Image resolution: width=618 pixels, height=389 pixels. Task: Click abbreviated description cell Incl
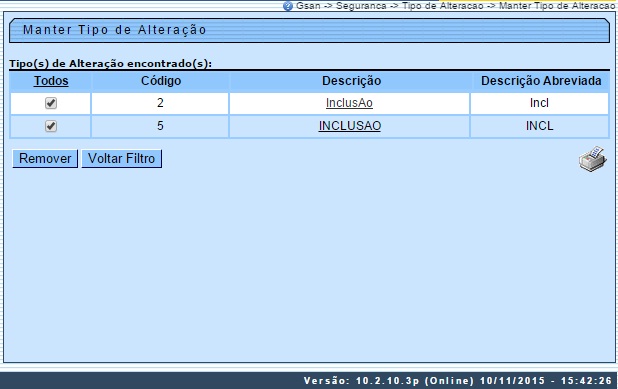[x=539, y=103]
